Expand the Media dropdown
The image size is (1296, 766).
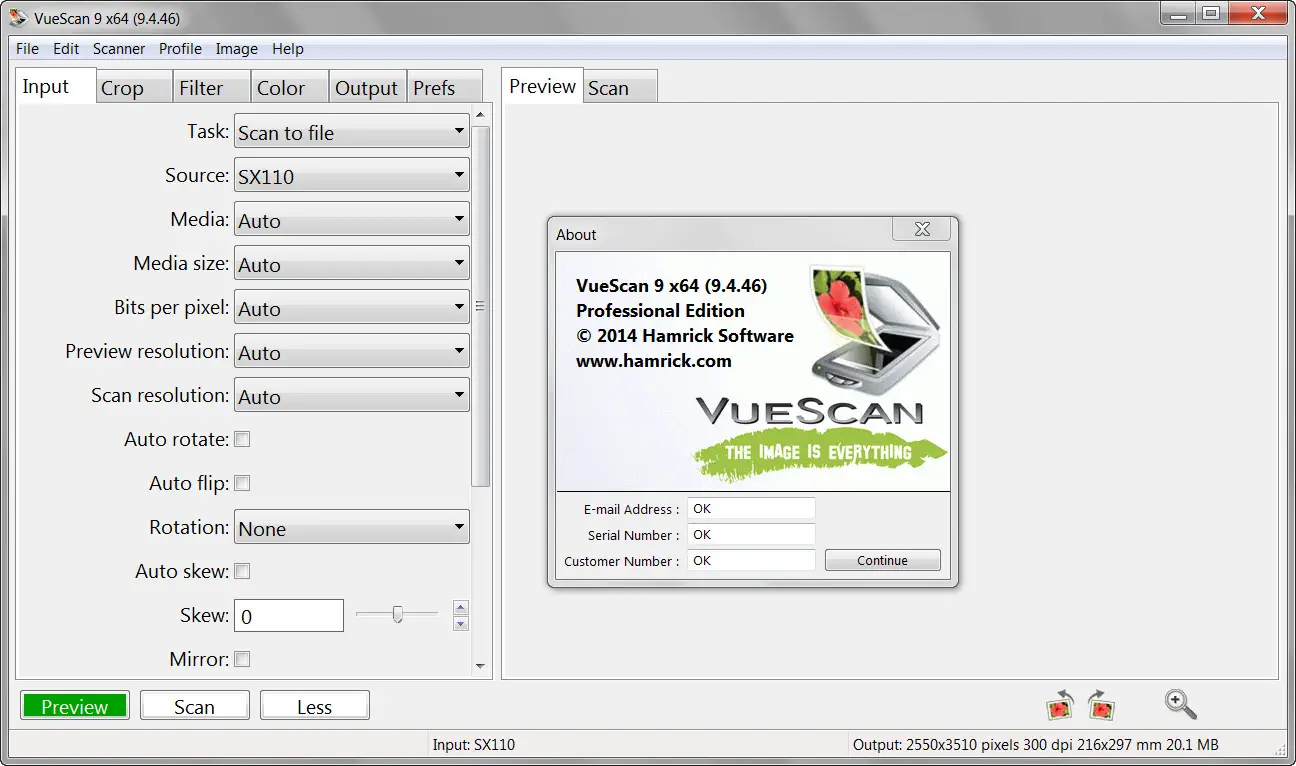(x=352, y=220)
